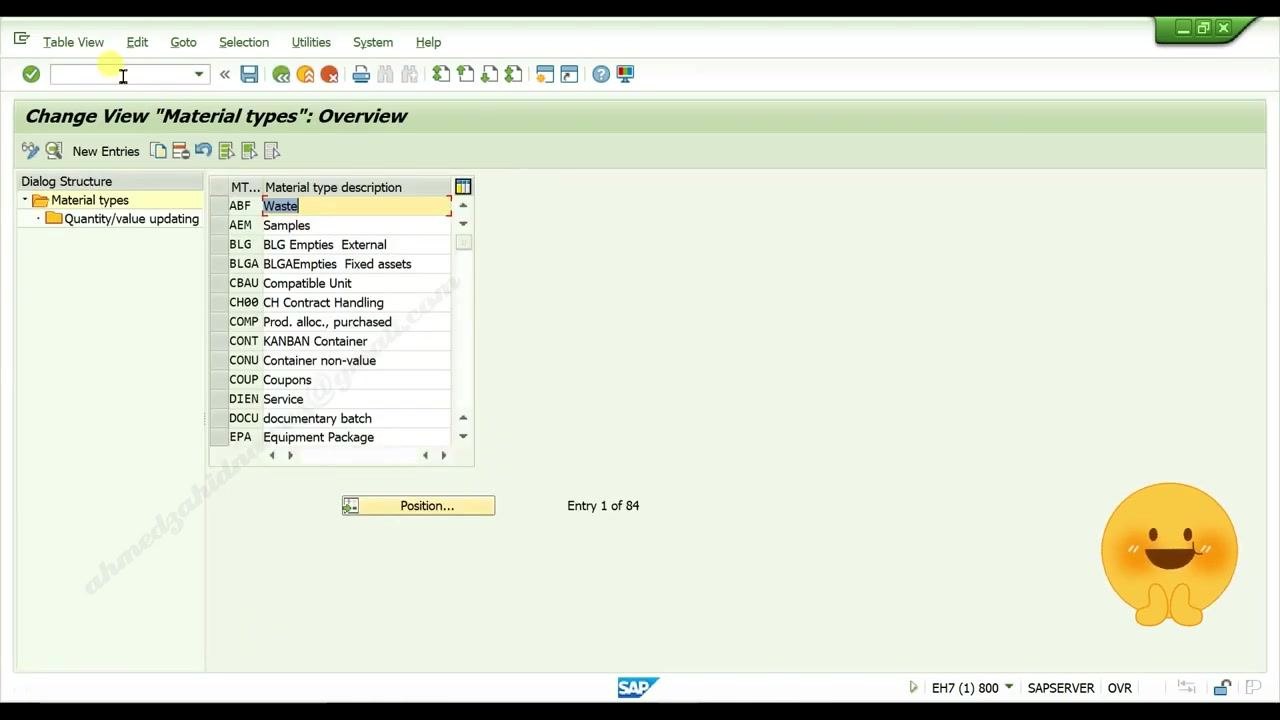Open the EH7 (1) 800 system dropdown
Screen dimensions: 1280x720
[x=1009, y=688]
